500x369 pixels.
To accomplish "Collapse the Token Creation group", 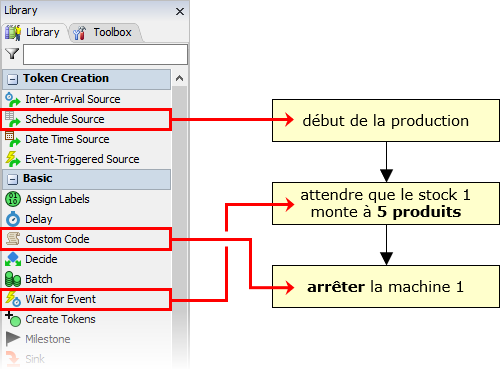I will (x=12, y=79).
